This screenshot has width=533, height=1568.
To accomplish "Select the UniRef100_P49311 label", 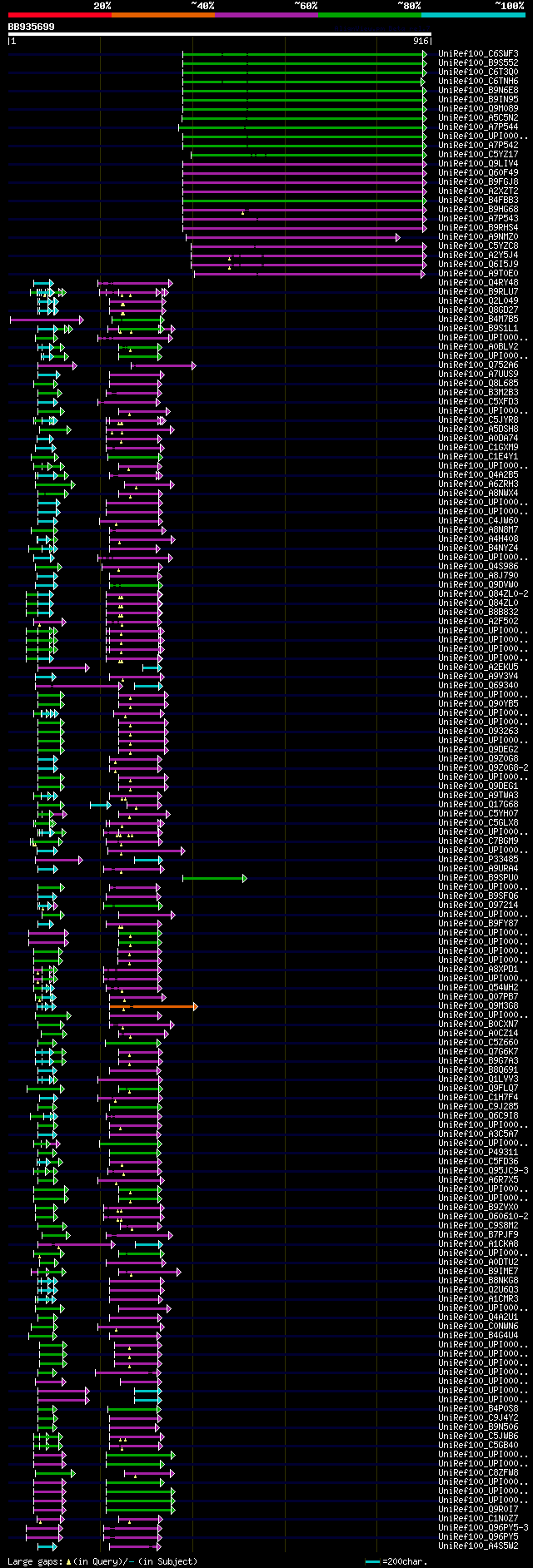I will [478, 1152].
